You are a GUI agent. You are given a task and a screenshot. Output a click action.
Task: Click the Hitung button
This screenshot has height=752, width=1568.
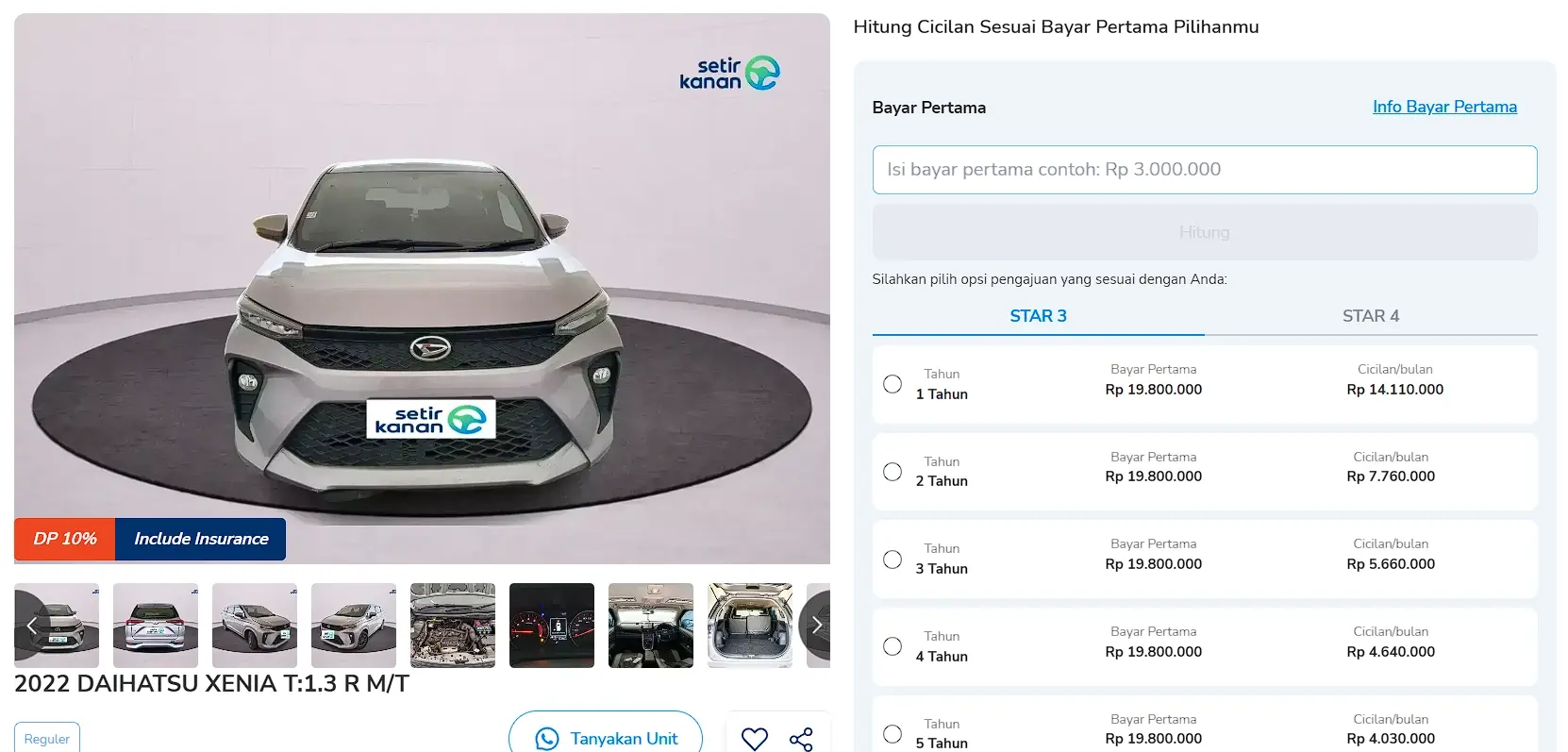tap(1205, 232)
